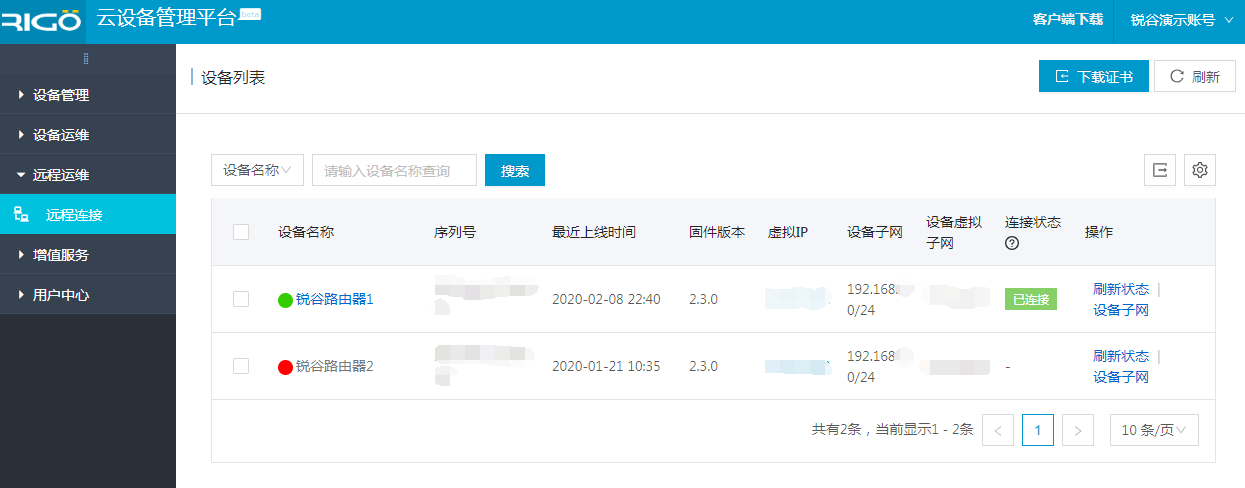Go to the next page arrow
Screen dimensions: 1245x488
[x=1077, y=430]
